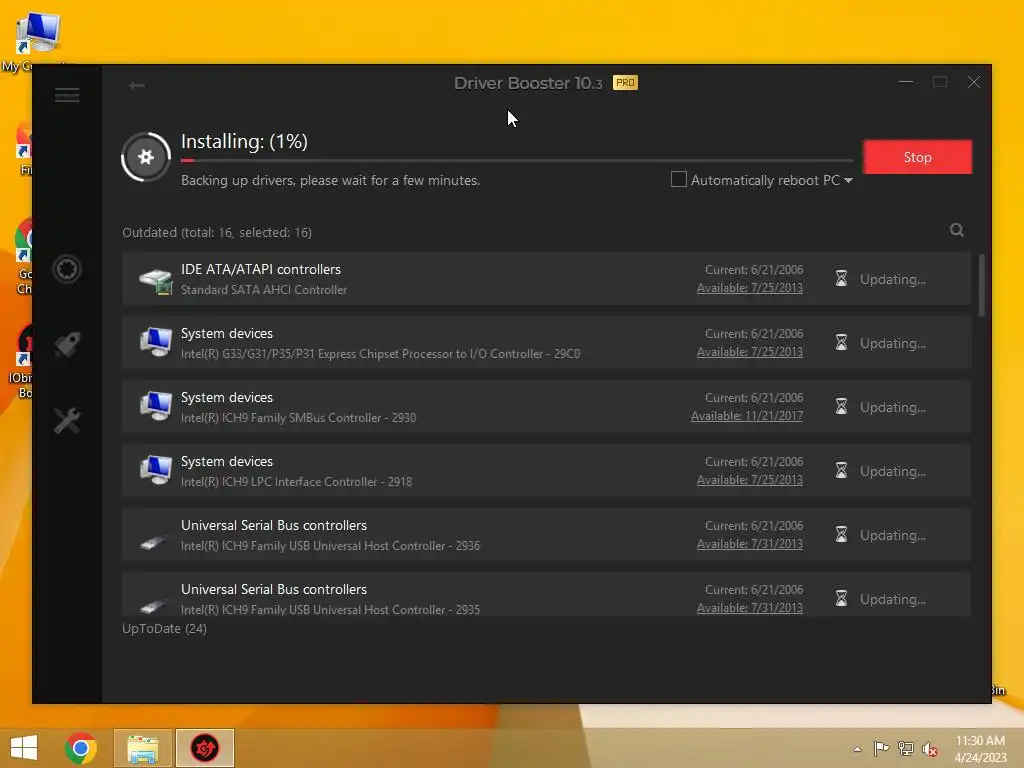
Task: Click Updating... status in the IDE ATA/ATAPI row
Action: (x=893, y=280)
